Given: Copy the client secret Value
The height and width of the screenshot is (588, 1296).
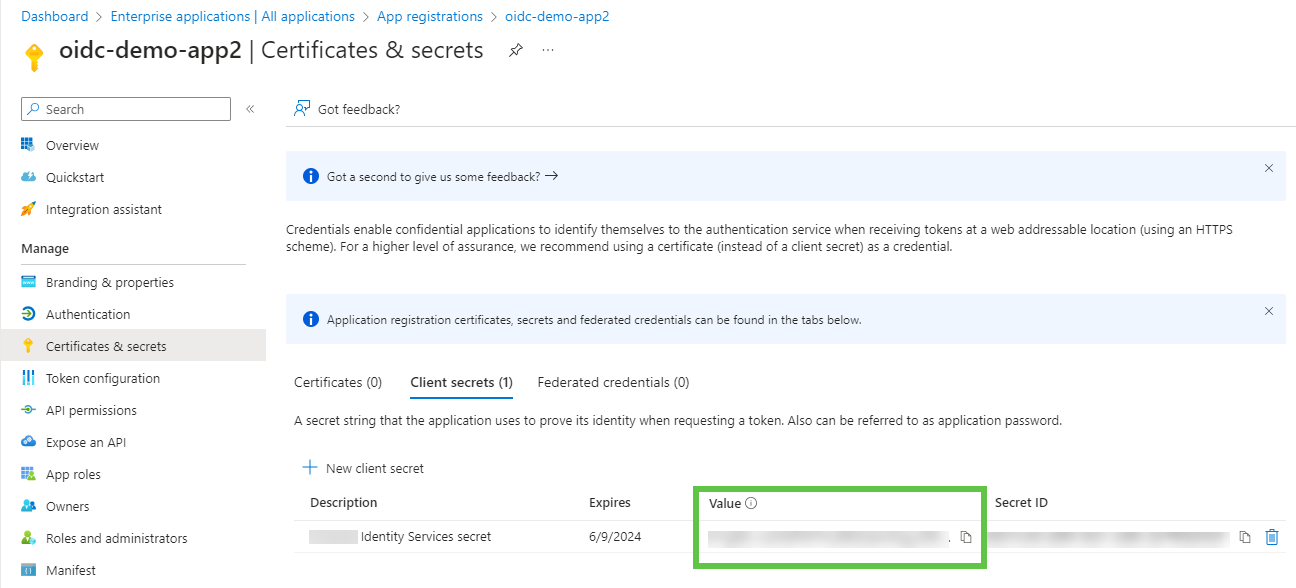Looking at the screenshot, I should click(966, 537).
